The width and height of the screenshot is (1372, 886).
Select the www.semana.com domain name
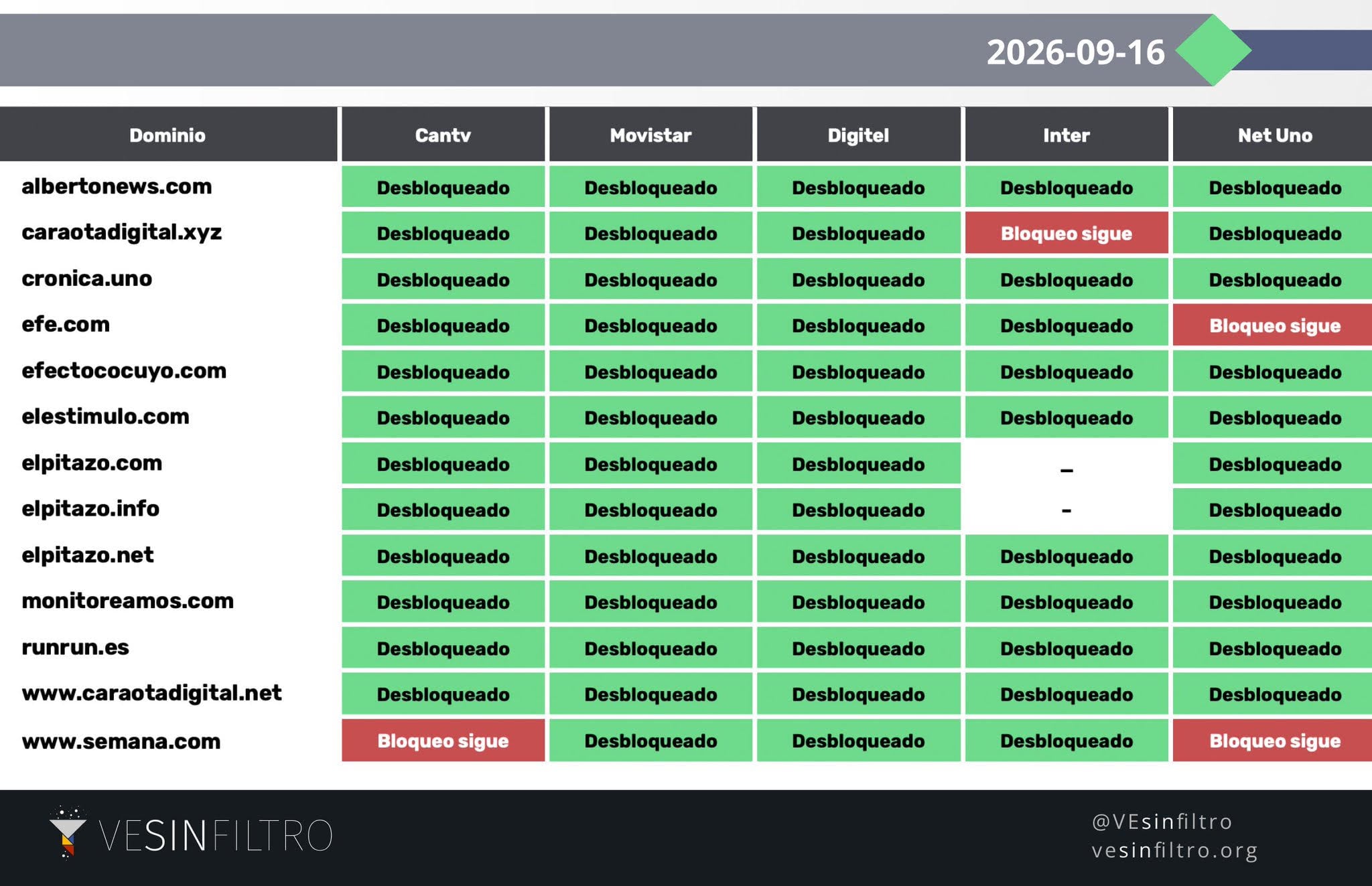tap(121, 741)
